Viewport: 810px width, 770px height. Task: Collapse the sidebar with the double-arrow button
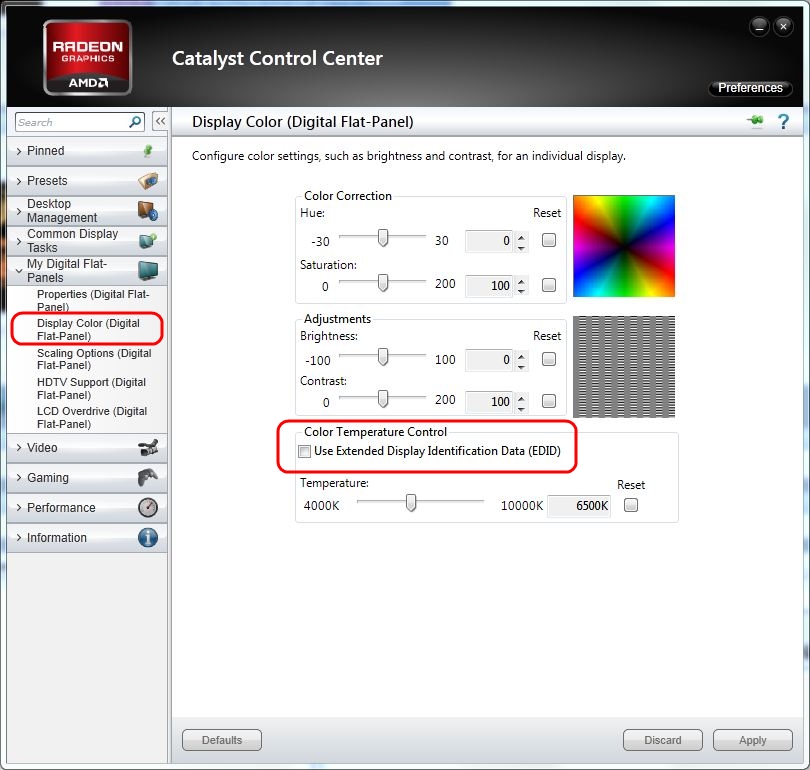[x=160, y=121]
